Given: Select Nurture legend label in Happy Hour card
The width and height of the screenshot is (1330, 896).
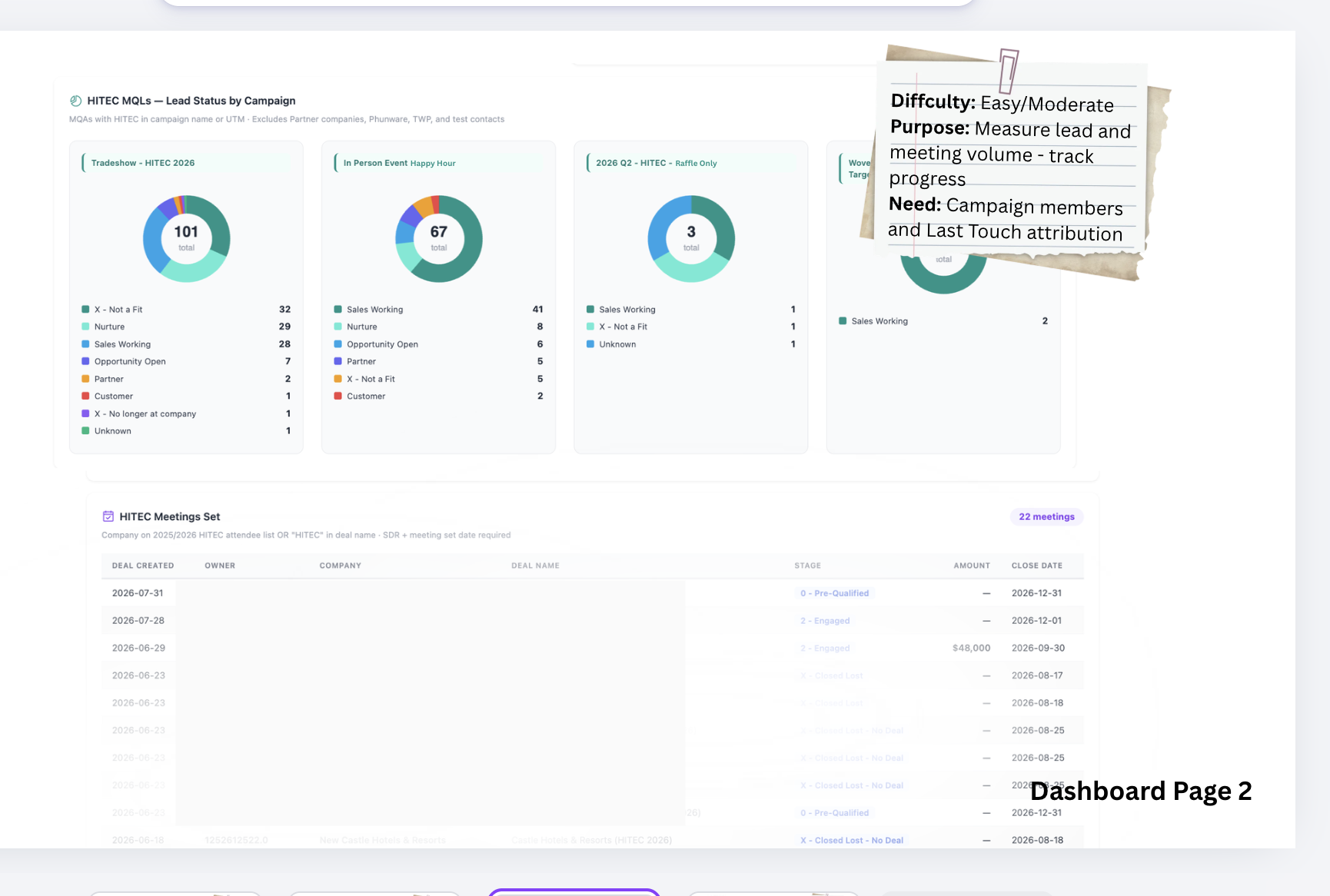Looking at the screenshot, I should 361,327.
